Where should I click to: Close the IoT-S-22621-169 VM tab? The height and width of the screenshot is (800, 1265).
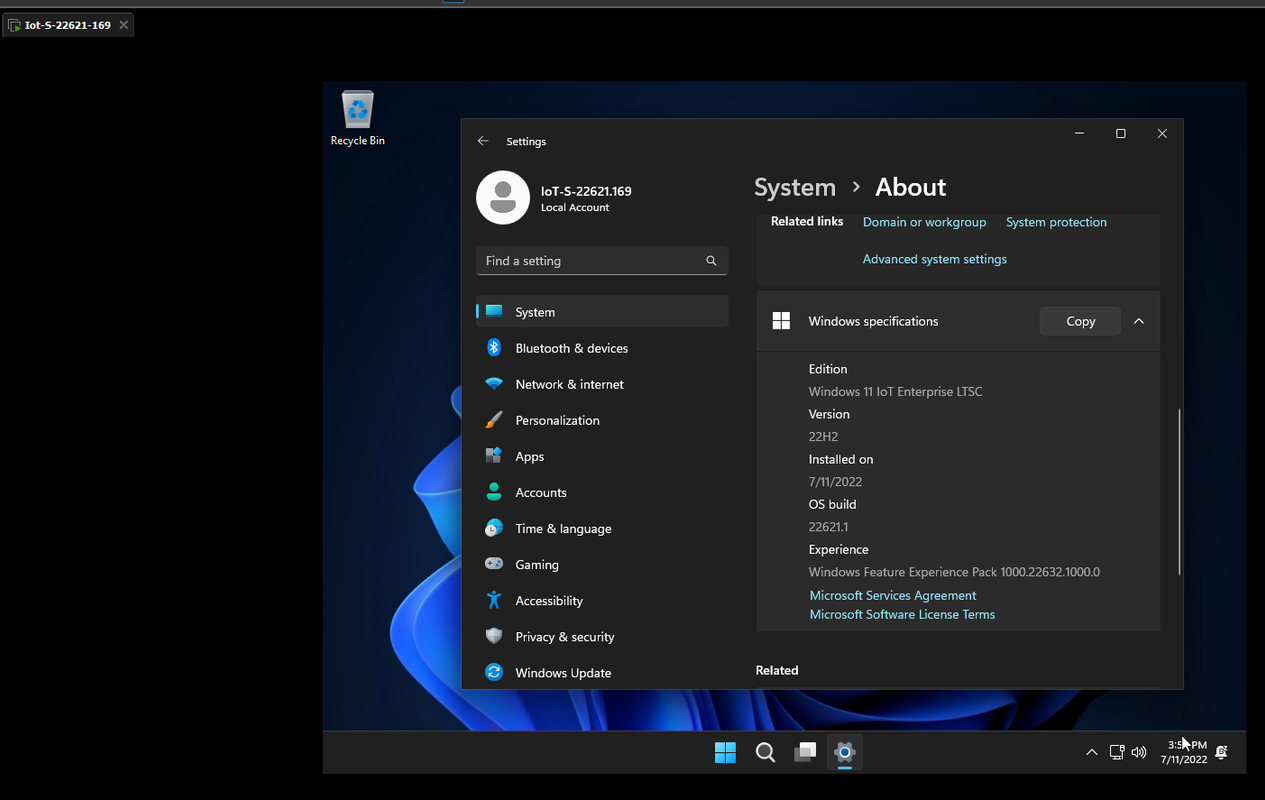point(124,25)
